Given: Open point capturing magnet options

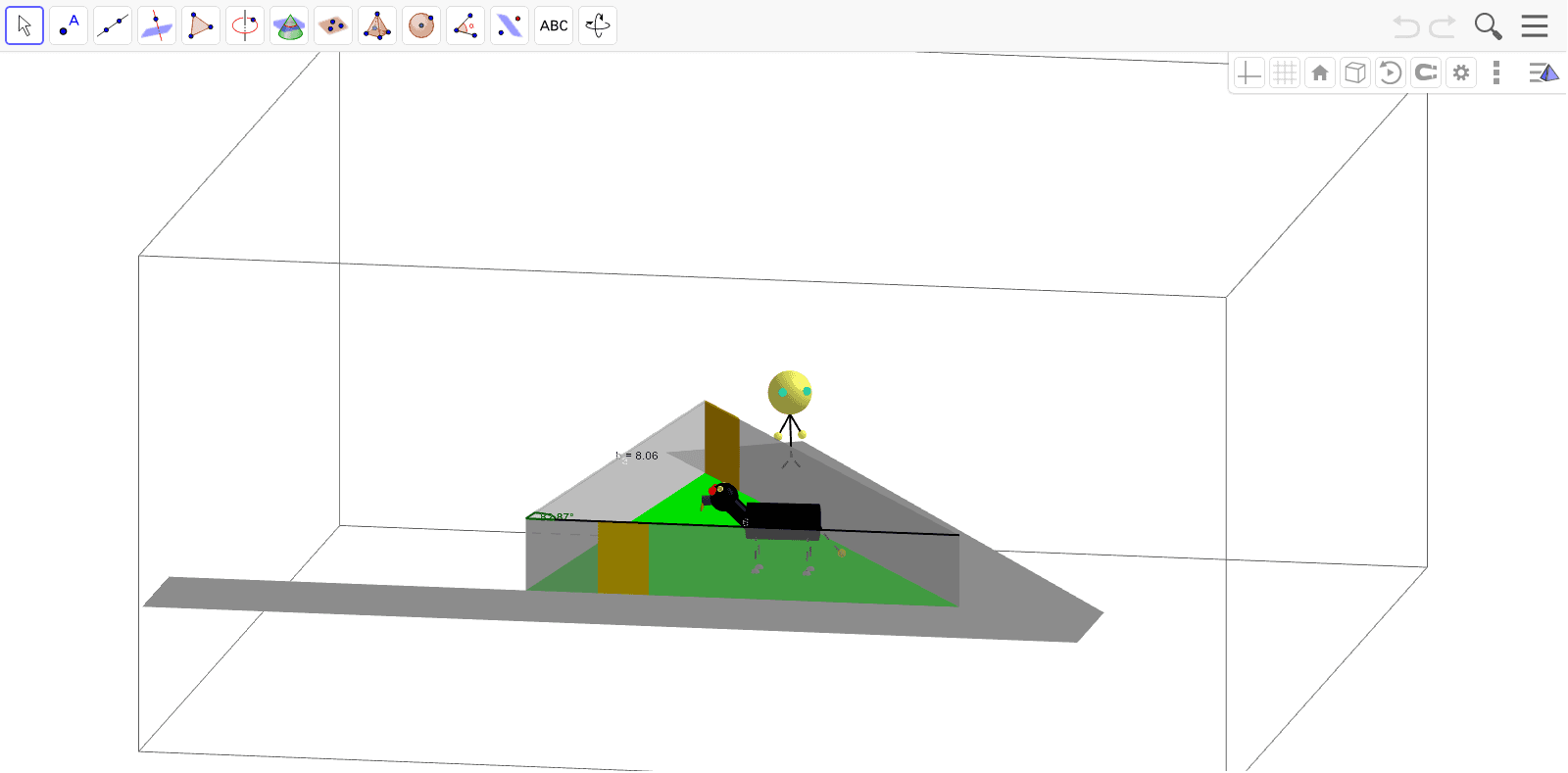Looking at the screenshot, I should (1426, 72).
